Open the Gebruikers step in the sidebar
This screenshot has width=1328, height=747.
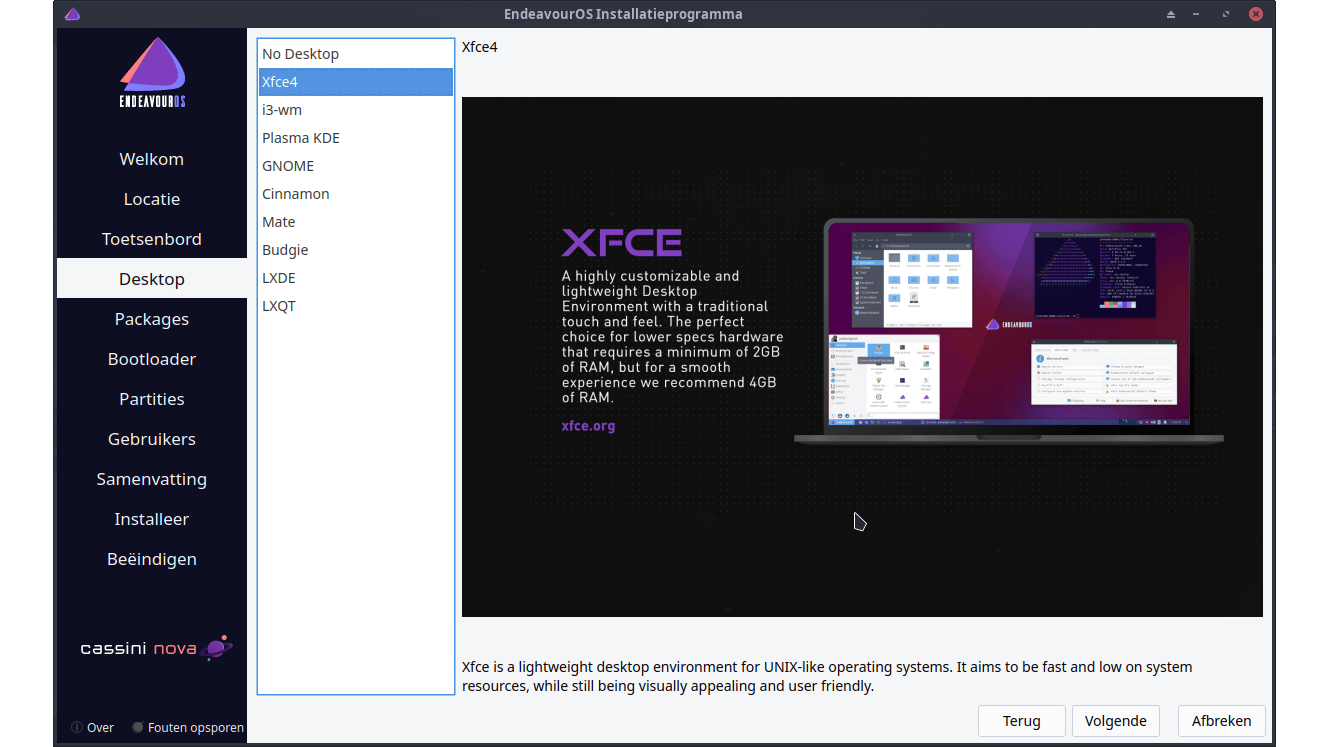coord(151,438)
